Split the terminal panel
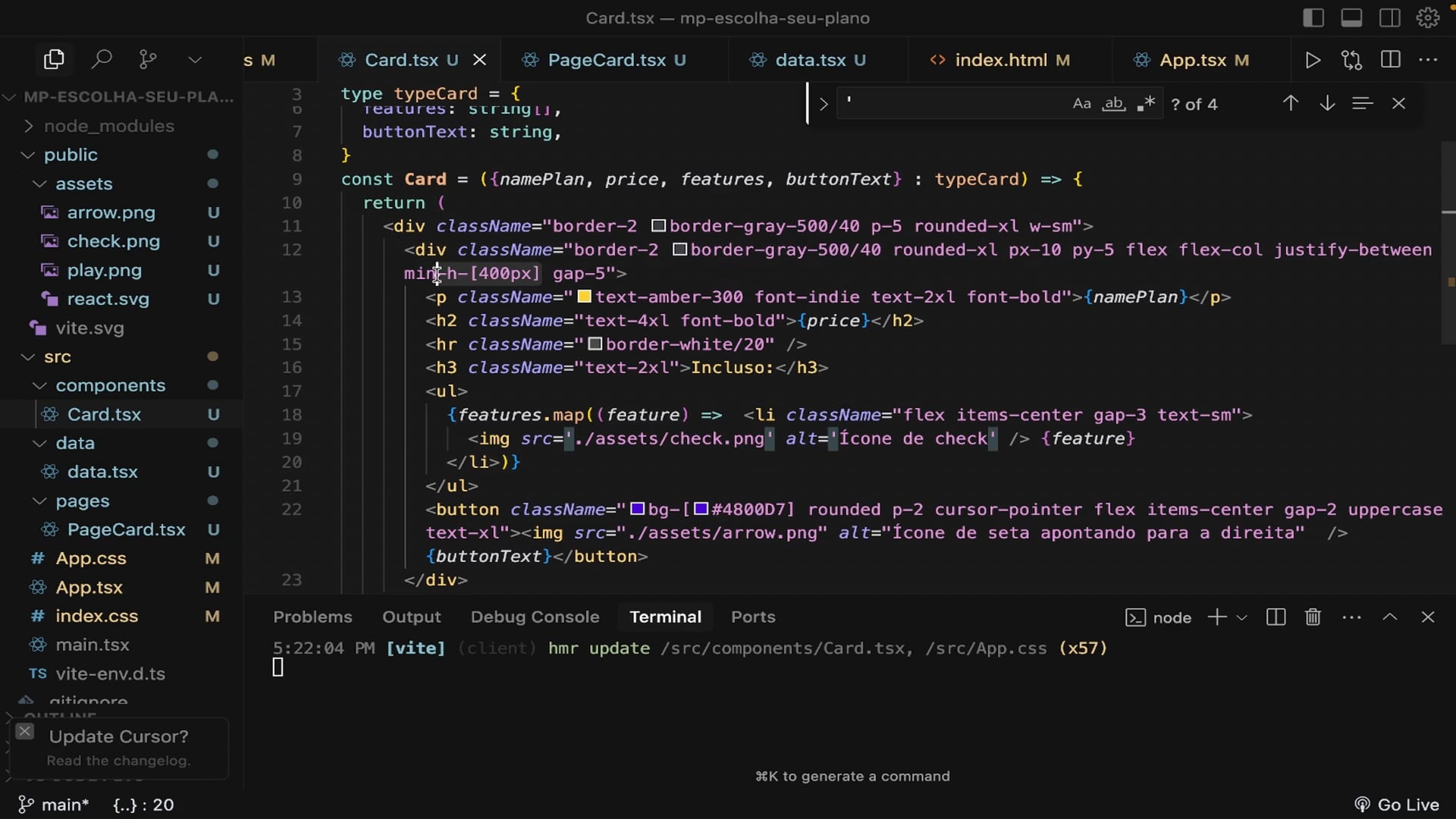The width and height of the screenshot is (1456, 819). pos(1276,617)
